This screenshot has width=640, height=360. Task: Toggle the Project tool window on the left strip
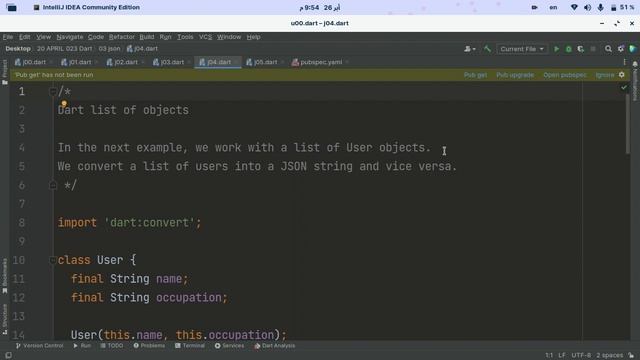click(5, 72)
